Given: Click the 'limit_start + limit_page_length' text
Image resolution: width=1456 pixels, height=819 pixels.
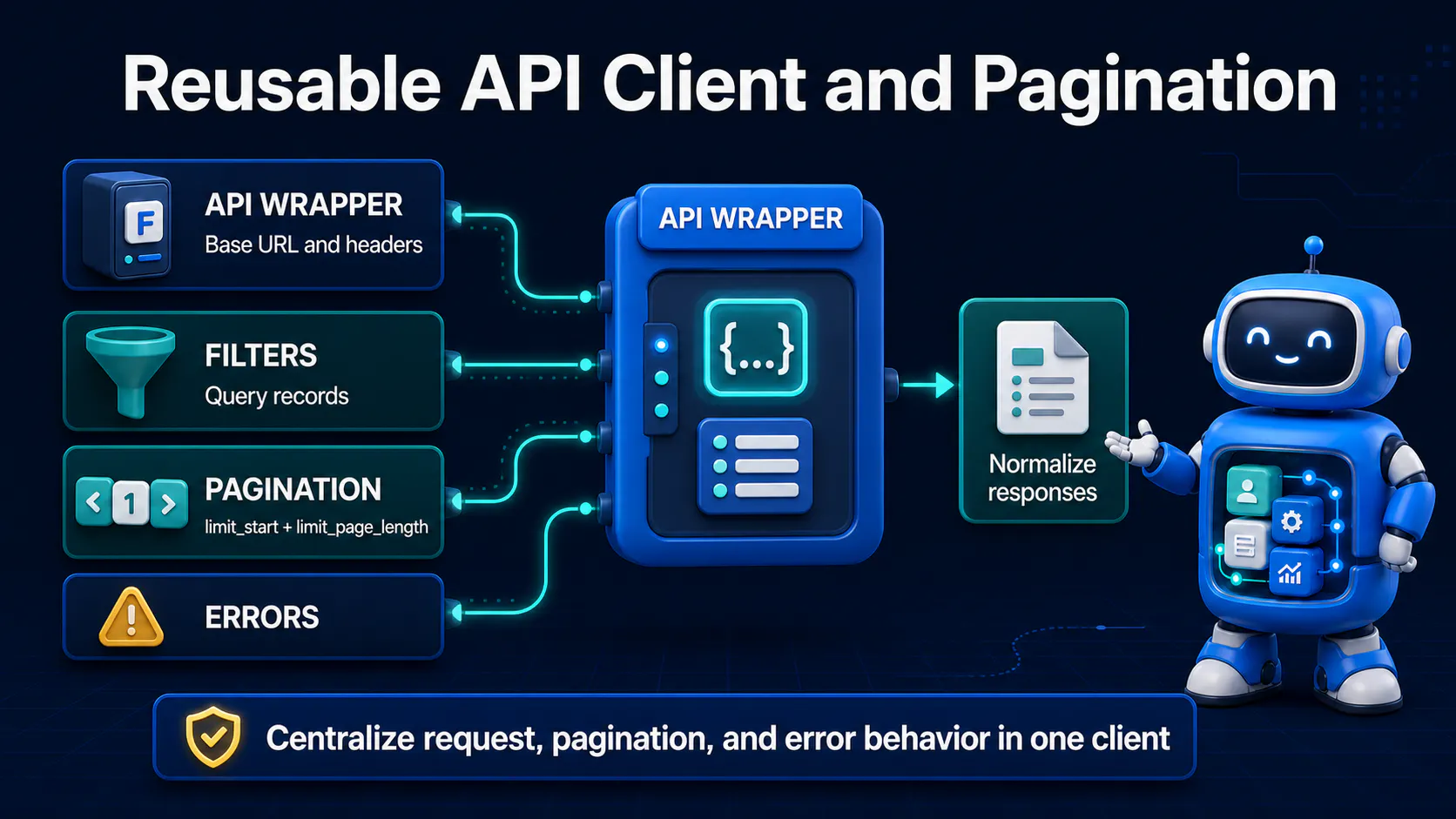Looking at the screenshot, I should (x=316, y=527).
